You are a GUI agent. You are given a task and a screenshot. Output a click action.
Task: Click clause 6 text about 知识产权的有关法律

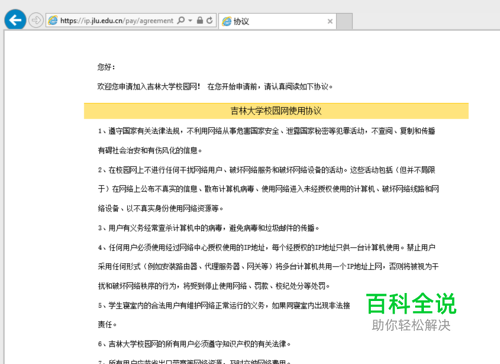(x=194, y=344)
